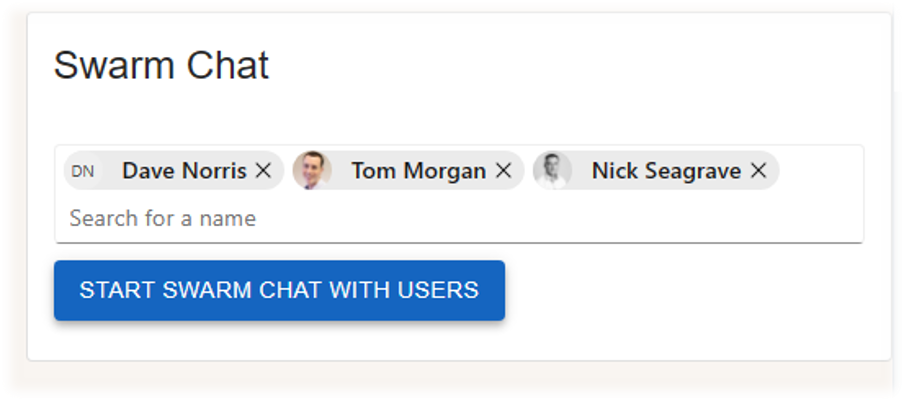Select the Tom Morgan name label
This screenshot has height=401, width=904.
click(x=419, y=171)
